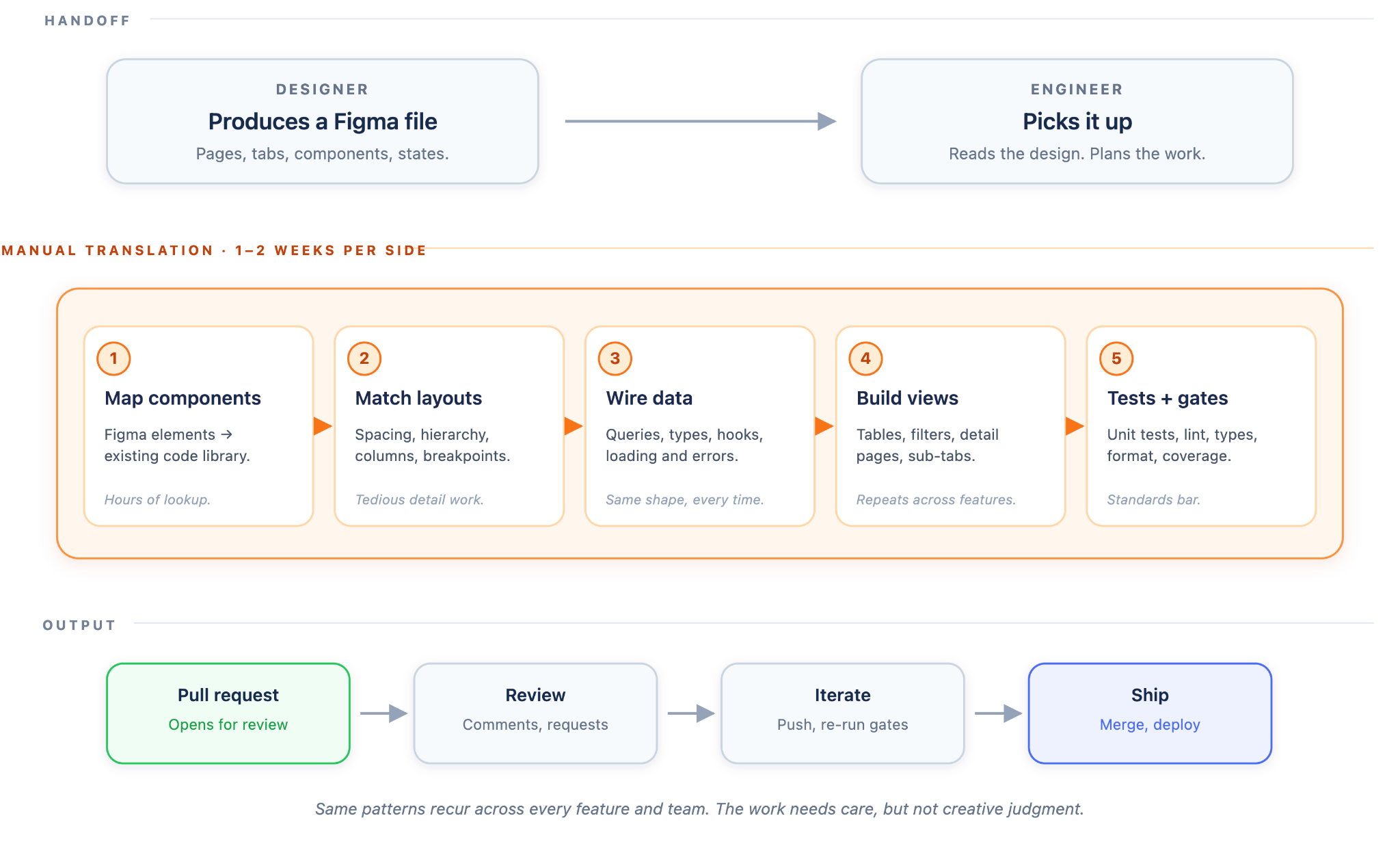Image resolution: width=1400 pixels, height=844 pixels.
Task: Click the orange arrow after Map components
Action: pyautogui.click(x=323, y=426)
